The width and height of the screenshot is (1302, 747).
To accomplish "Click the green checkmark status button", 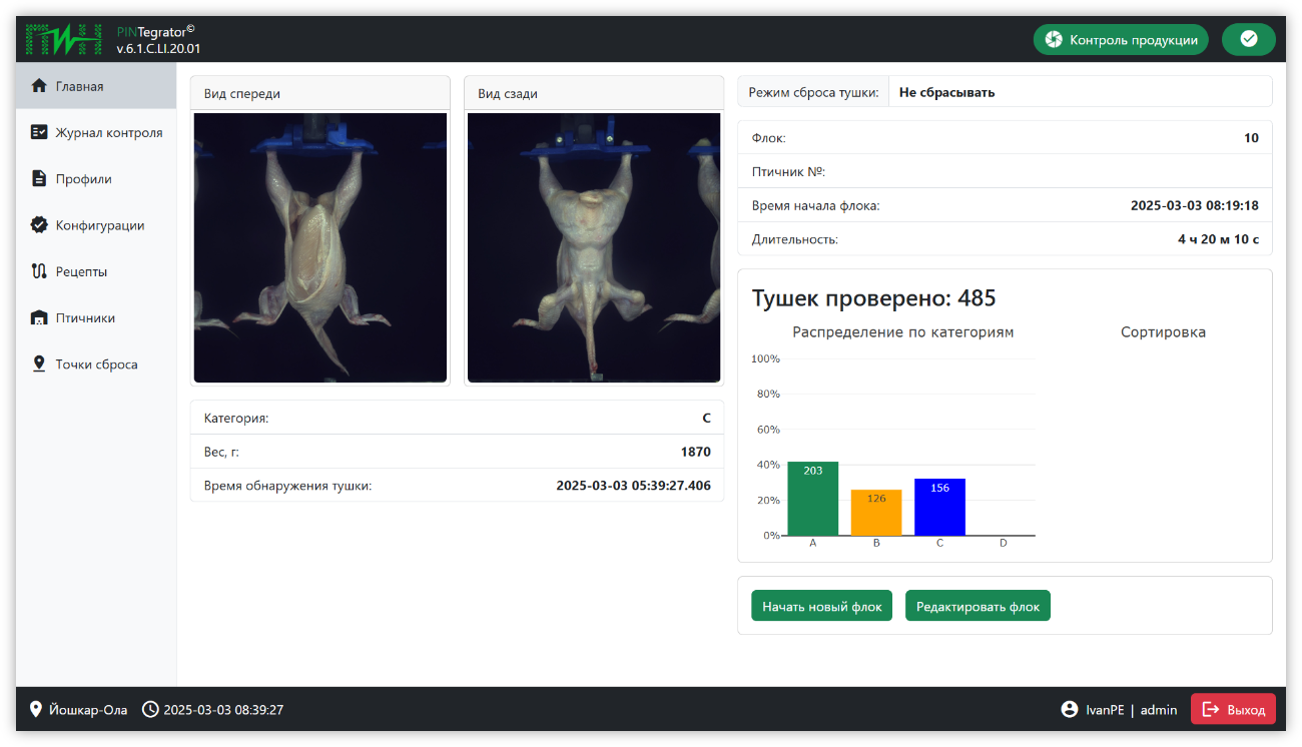I will [1248, 39].
